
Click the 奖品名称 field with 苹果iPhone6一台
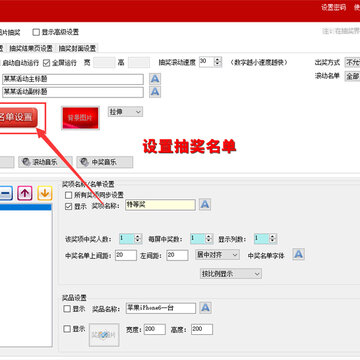161,308
